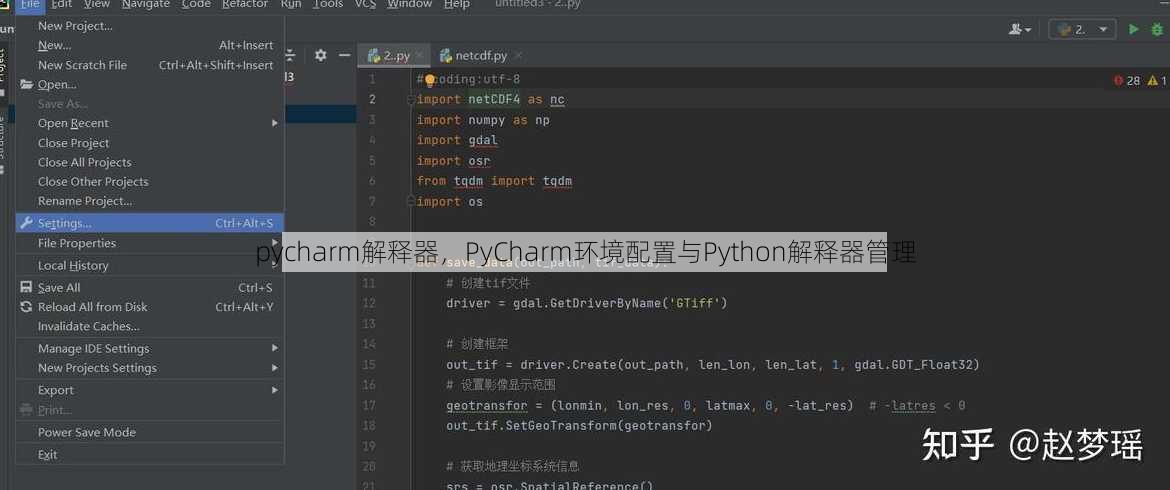Expand the Local History submenu
Image resolution: width=1170 pixels, height=490 pixels.
click(149, 266)
